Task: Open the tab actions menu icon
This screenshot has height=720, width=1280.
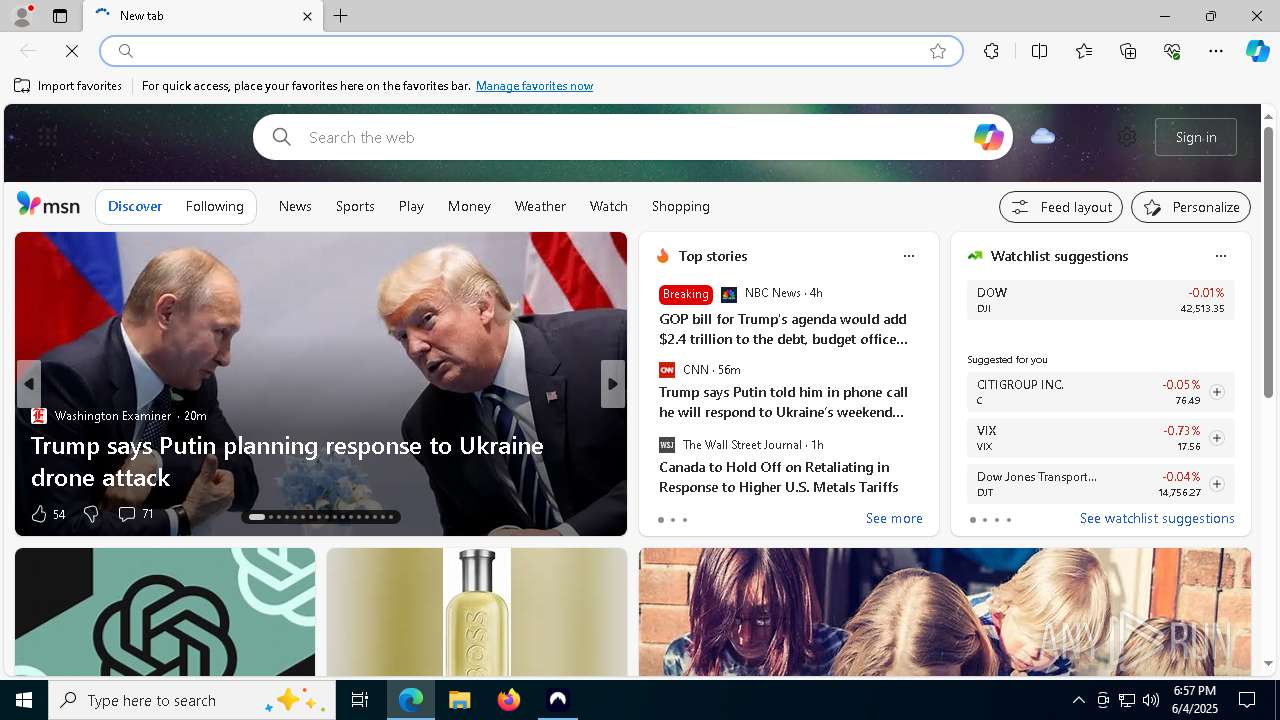Action: [60, 16]
